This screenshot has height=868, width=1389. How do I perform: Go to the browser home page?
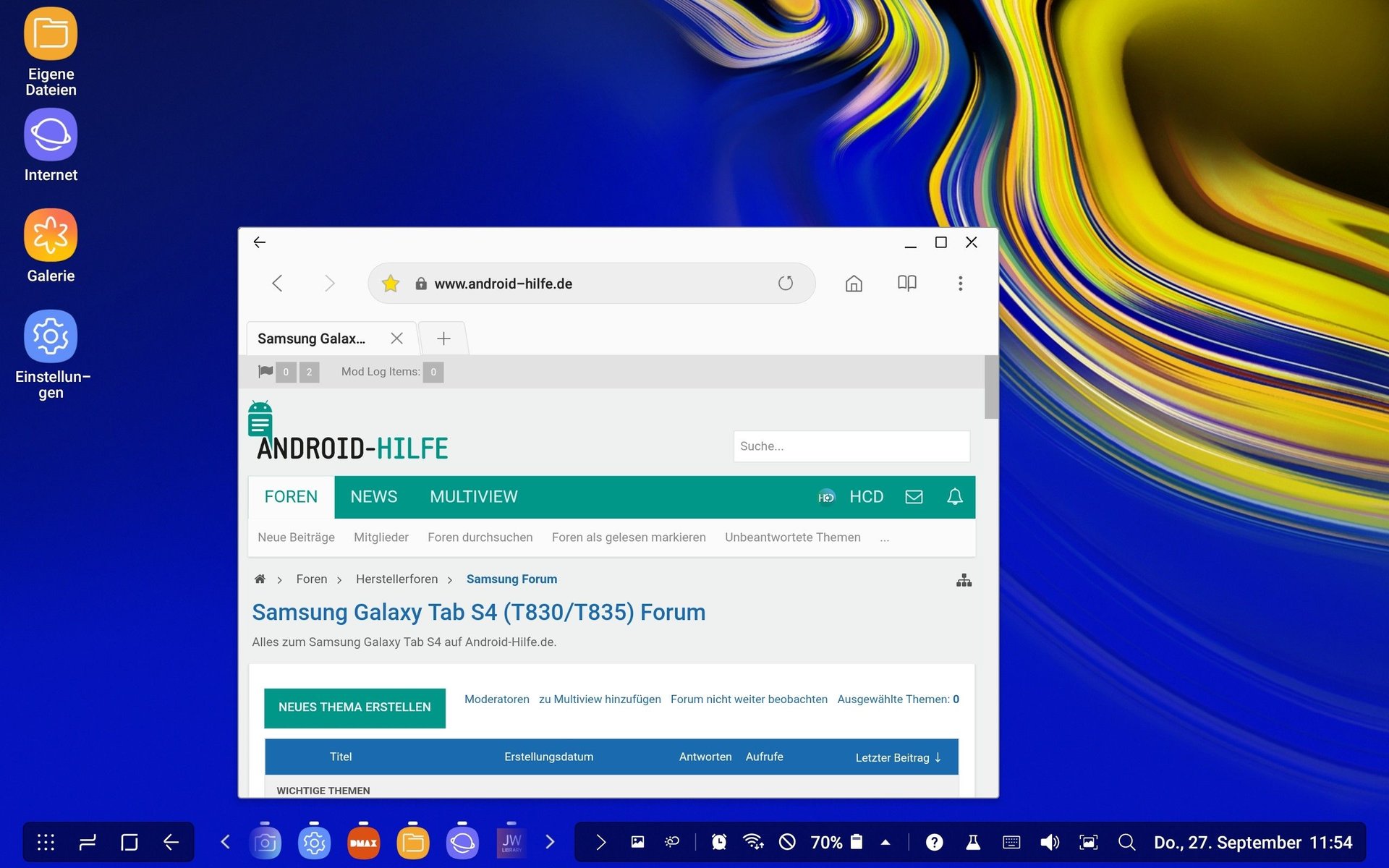(x=854, y=284)
